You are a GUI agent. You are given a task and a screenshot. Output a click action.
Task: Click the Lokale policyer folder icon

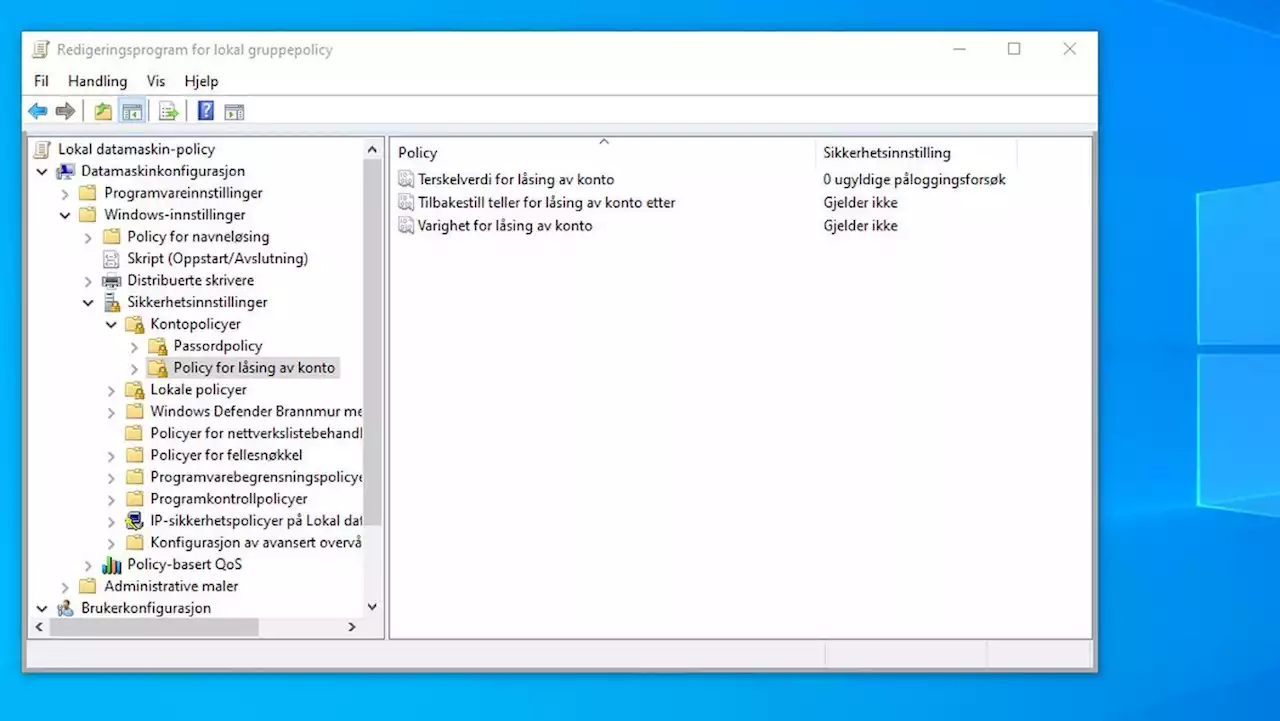pyautogui.click(x=134, y=389)
